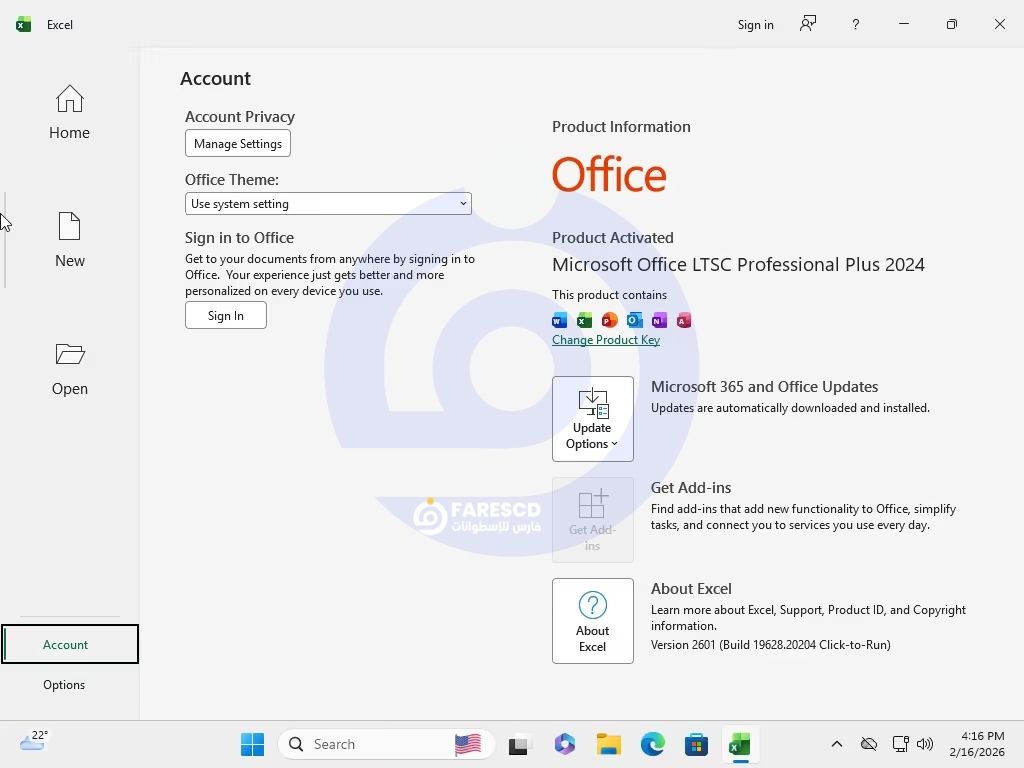The width and height of the screenshot is (1024, 768).
Task: Click the Change Product Key link
Action: [606, 340]
